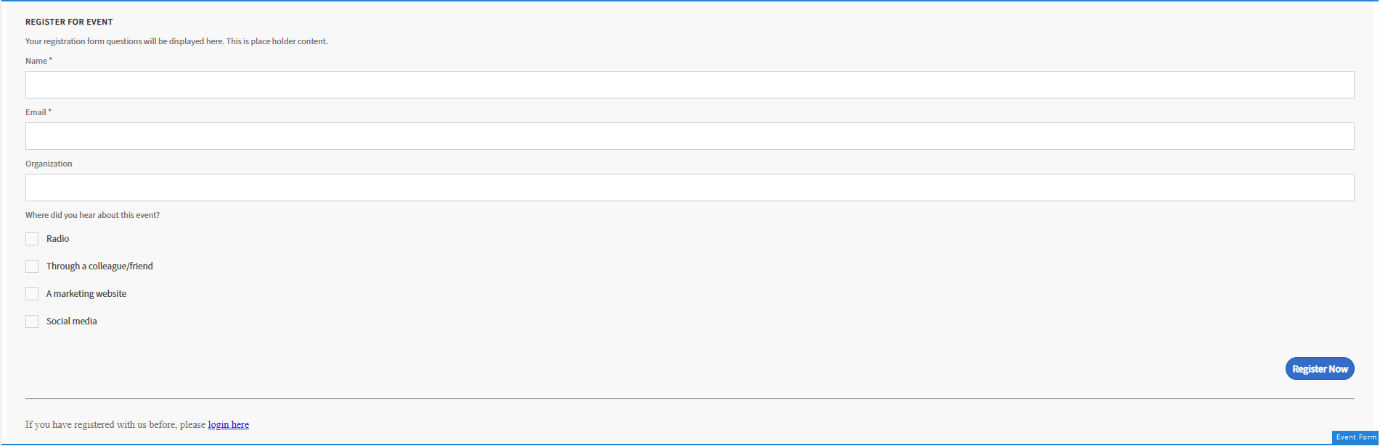Click the Where did you hear question text
The width and height of the screenshot is (1380, 446).
pyautogui.click(x=92, y=215)
